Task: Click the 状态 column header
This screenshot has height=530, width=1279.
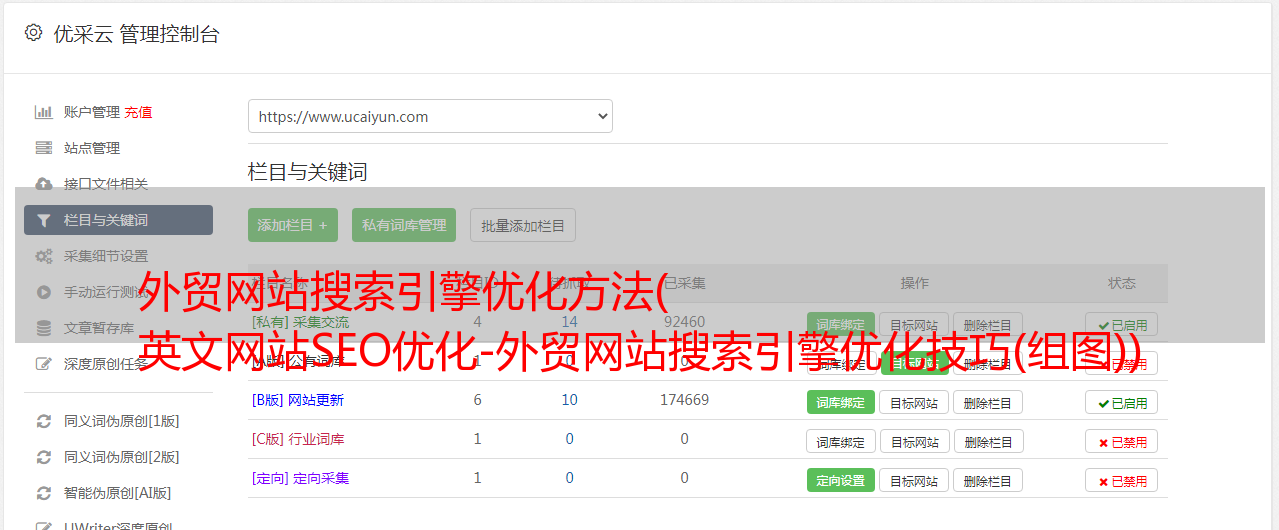Action: click(1122, 283)
